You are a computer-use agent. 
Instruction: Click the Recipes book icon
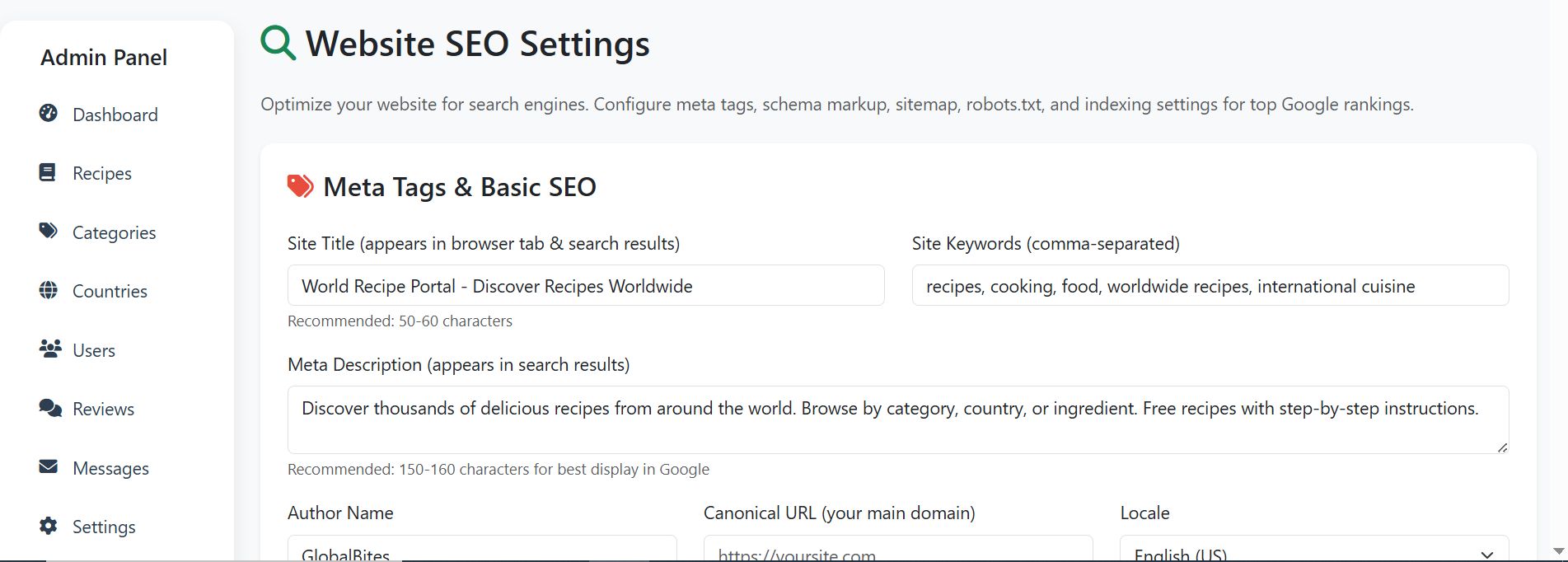pyautogui.click(x=48, y=172)
